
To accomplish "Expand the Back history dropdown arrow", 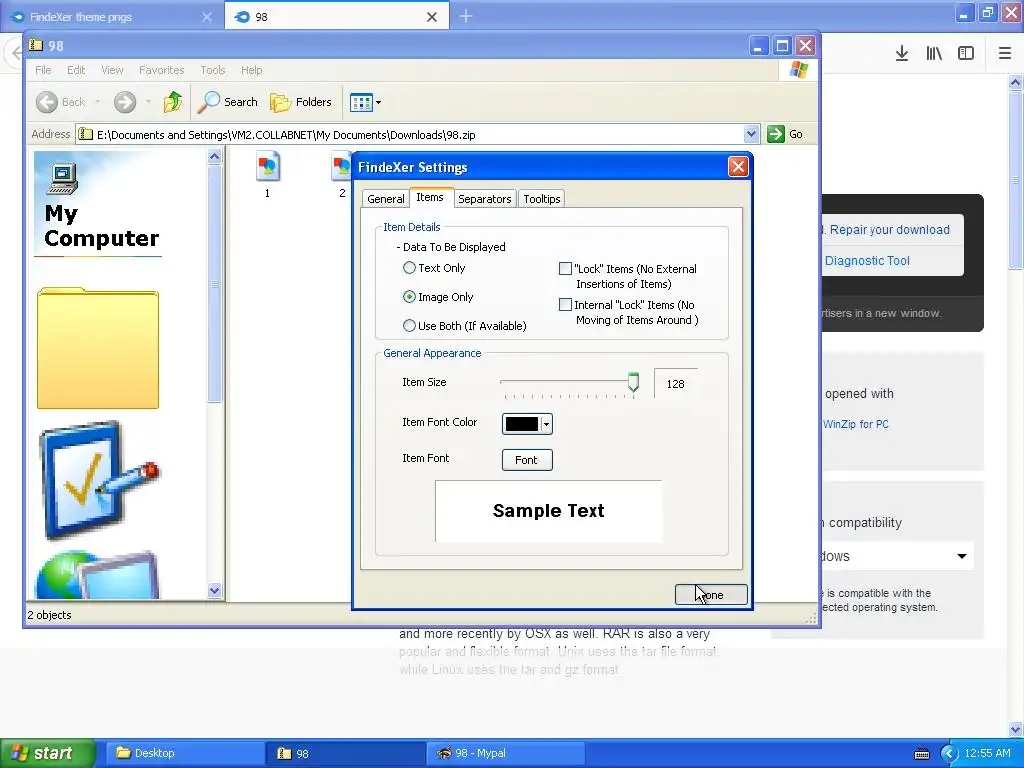I will 98,102.
